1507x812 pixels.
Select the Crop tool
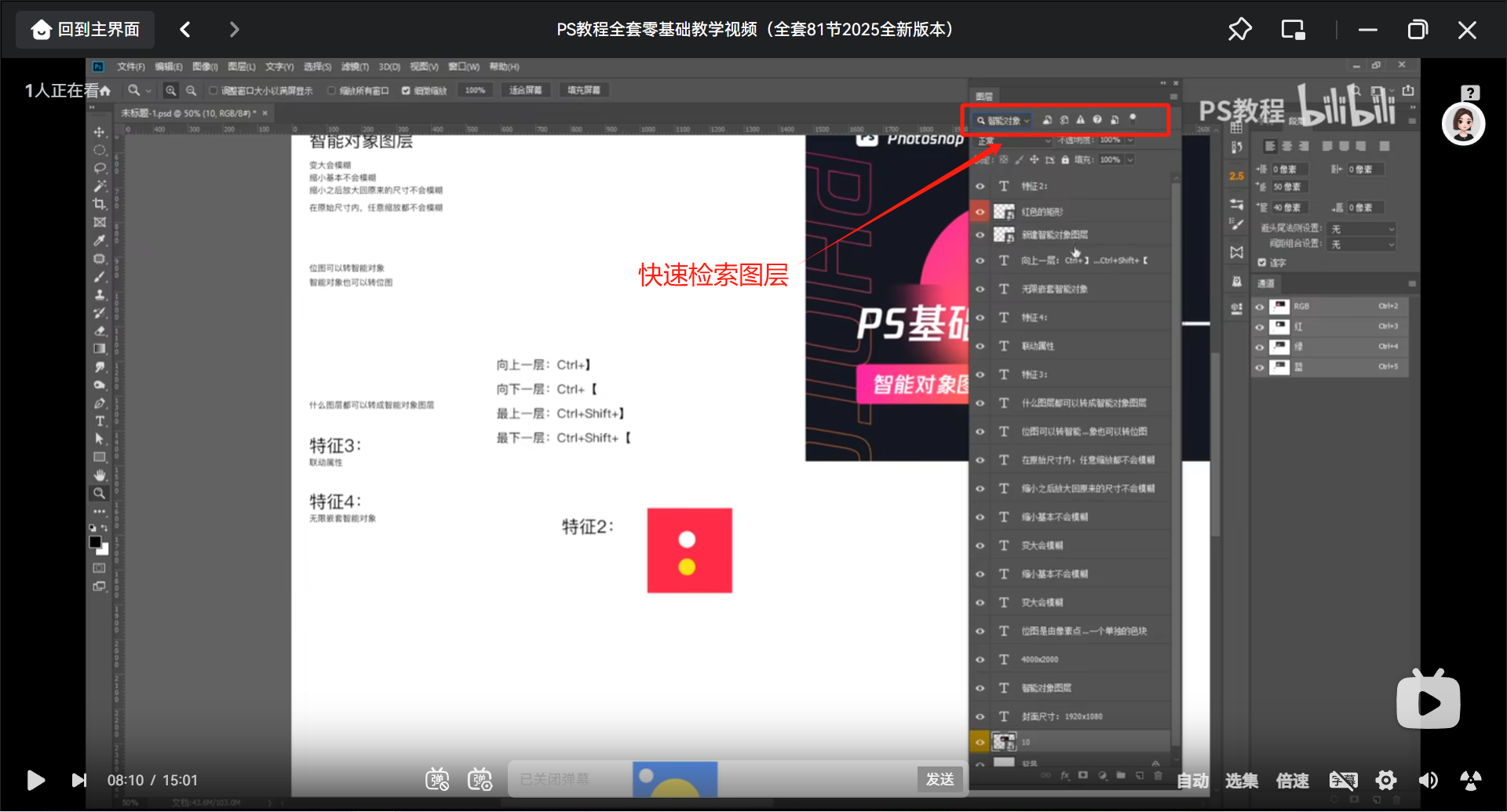[x=100, y=204]
